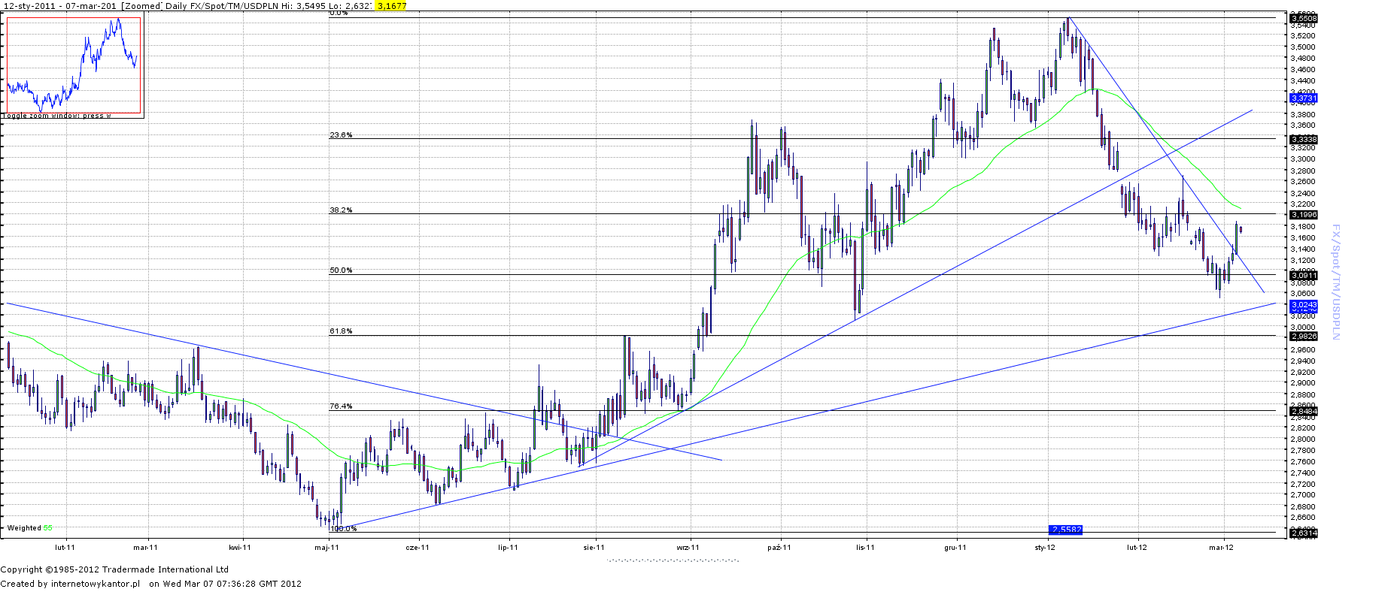Click the blue 2,5582 label on time axis
1400x598 pixels.
pyautogui.click(x=1066, y=529)
